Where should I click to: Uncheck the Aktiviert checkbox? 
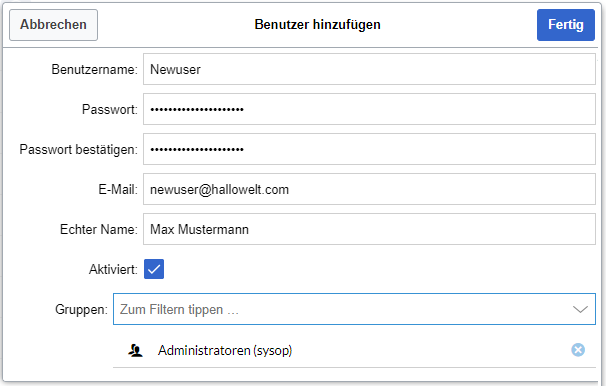[154, 269]
